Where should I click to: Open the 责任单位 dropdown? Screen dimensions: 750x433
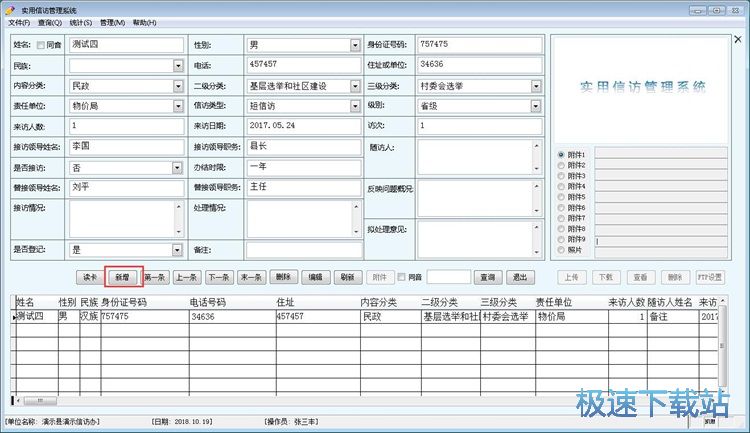pos(178,106)
